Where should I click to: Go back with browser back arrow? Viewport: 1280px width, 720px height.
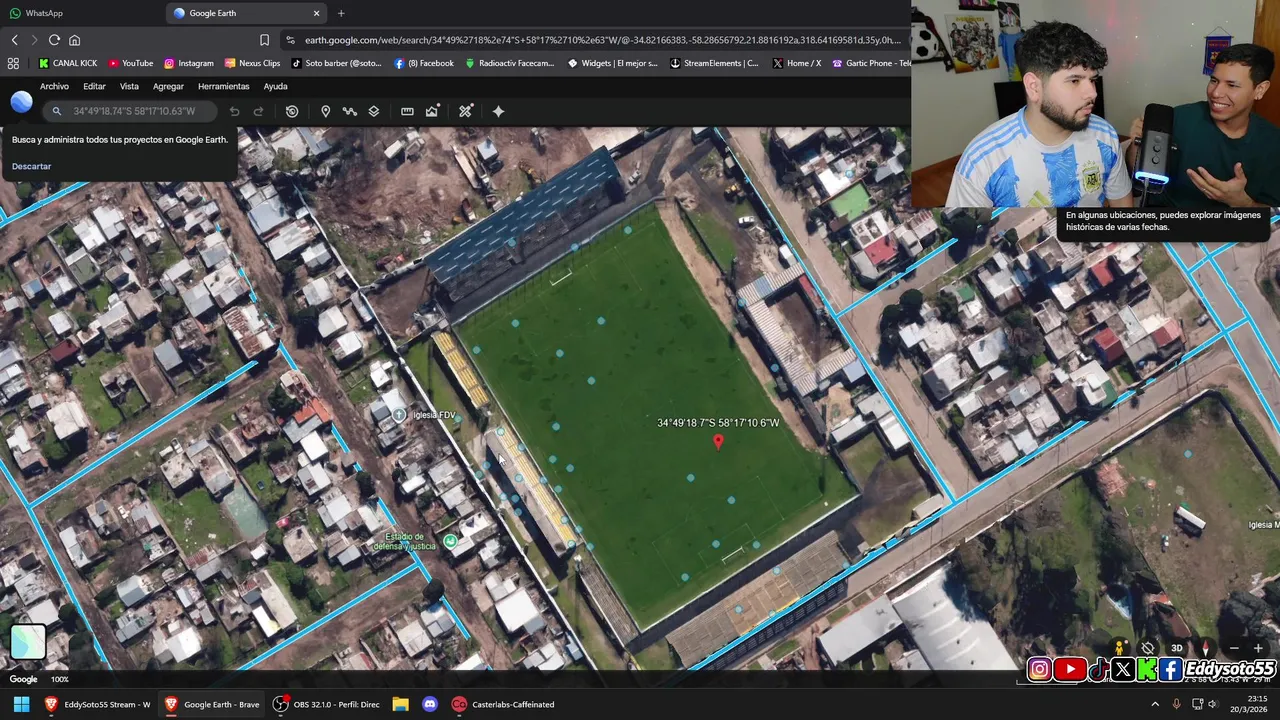click(14, 40)
